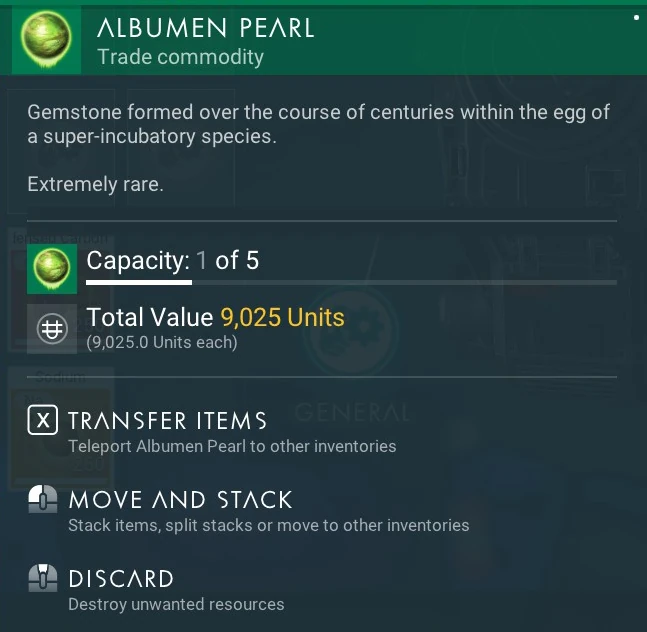This screenshot has height=632, width=647.
Task: Select the Discard option
Action: coord(121,579)
